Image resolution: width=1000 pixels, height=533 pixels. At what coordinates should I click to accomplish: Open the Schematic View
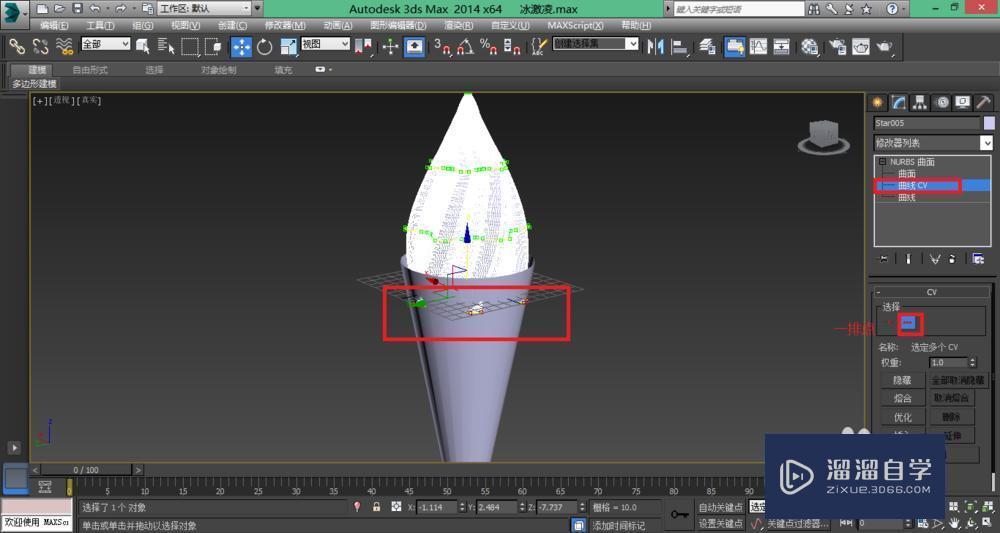pos(782,47)
